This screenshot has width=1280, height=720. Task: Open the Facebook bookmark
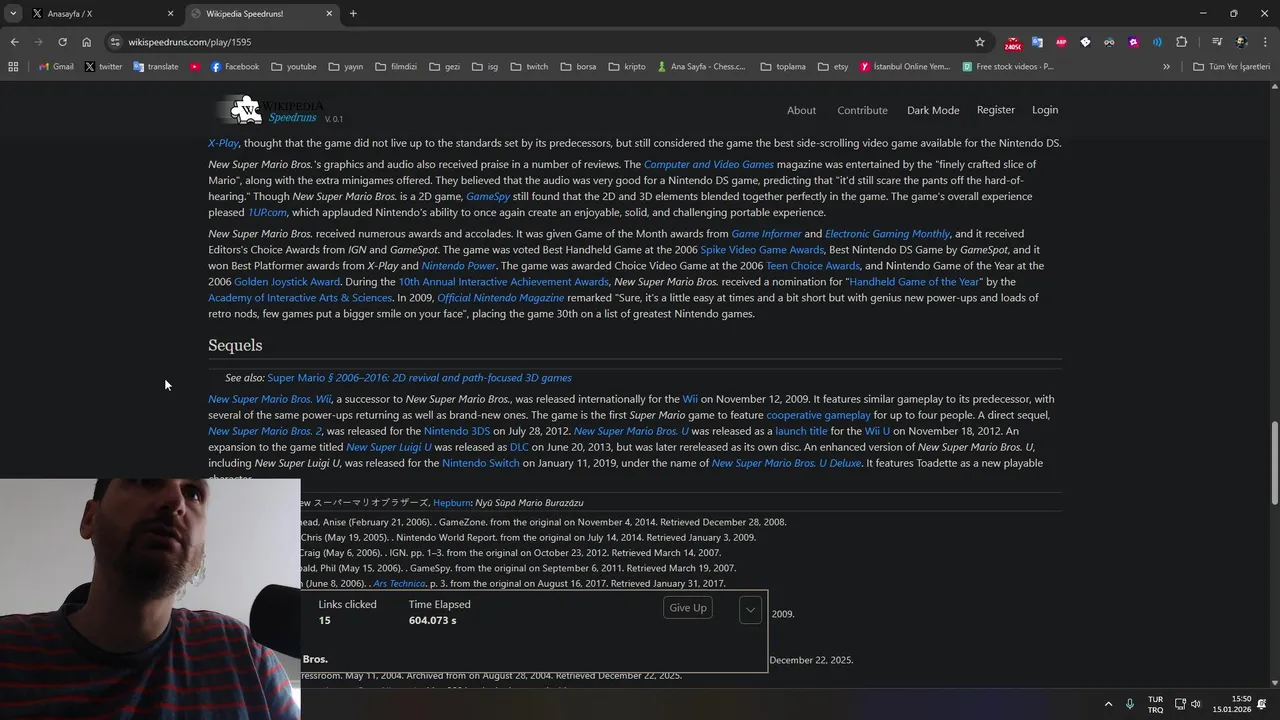(234, 67)
